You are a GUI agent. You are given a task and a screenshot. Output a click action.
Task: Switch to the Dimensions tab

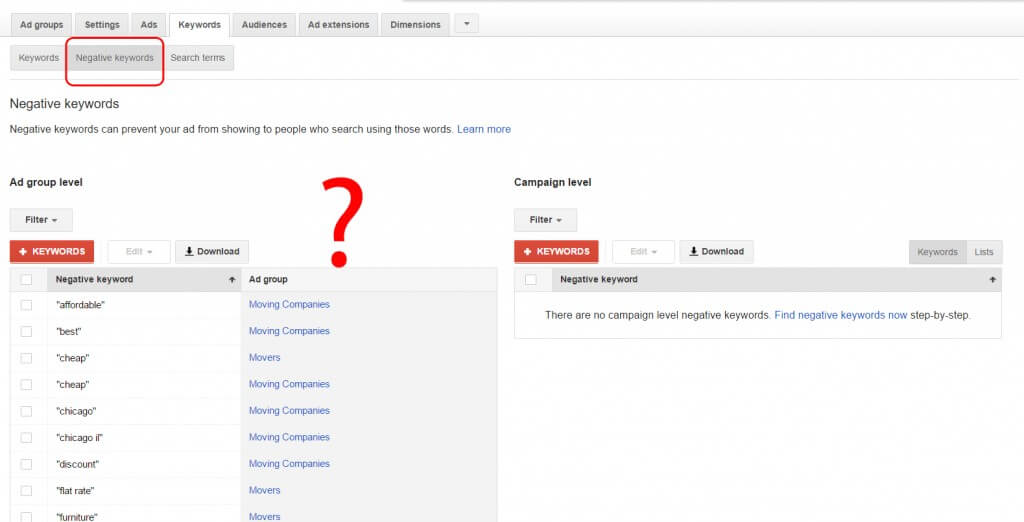pos(415,25)
